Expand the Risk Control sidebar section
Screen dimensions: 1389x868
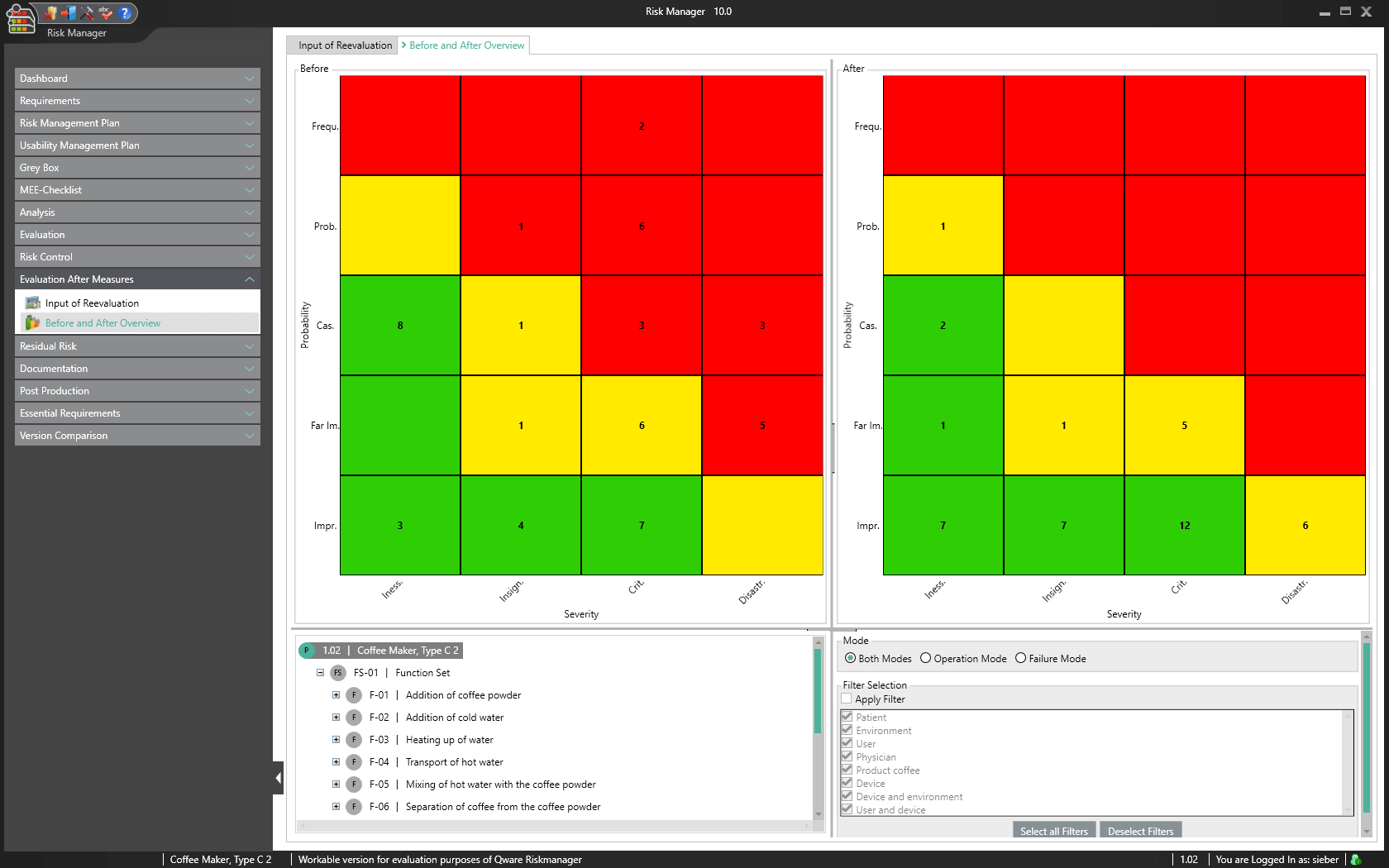coord(136,257)
